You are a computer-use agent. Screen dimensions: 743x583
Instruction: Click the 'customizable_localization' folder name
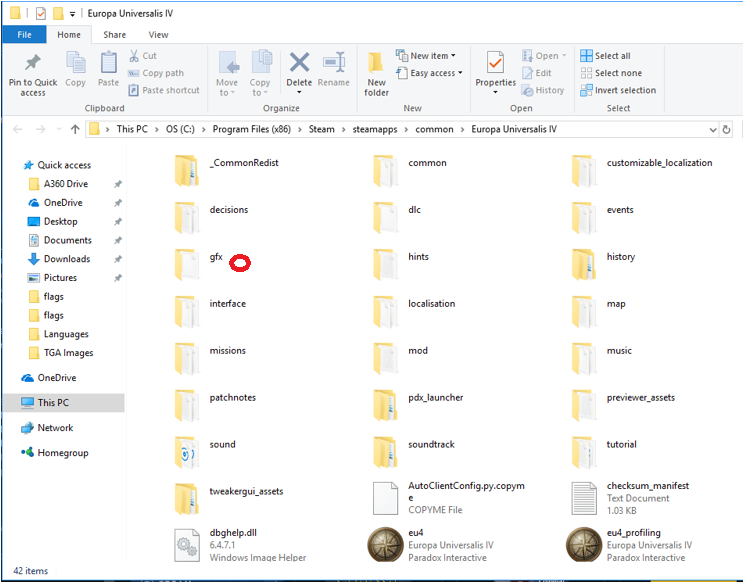[x=660, y=163]
